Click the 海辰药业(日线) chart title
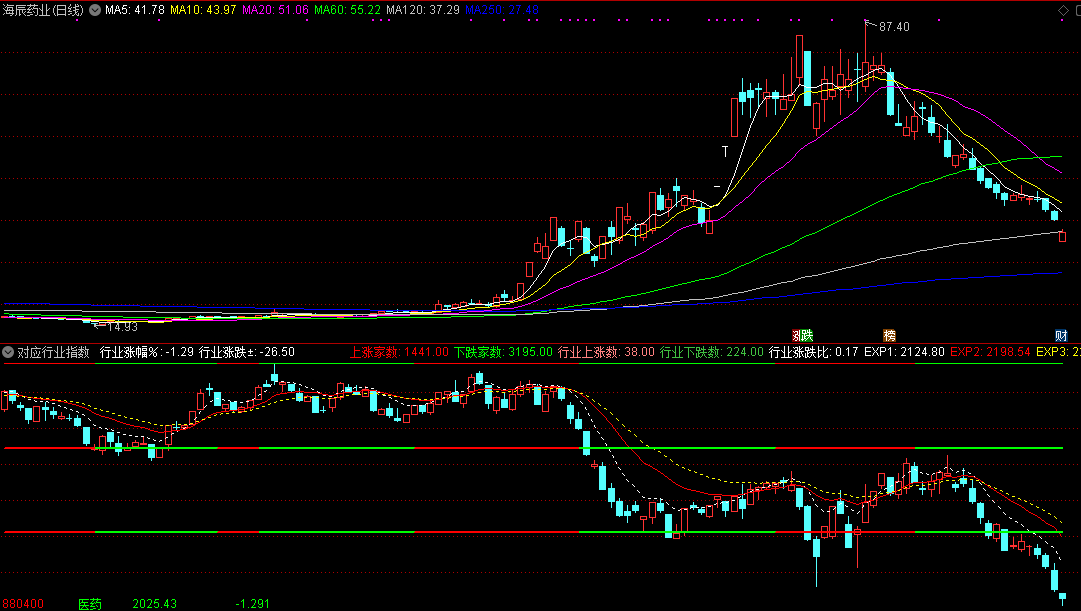Screen dimensions: 1081x611 pyautogui.click(x=43, y=10)
